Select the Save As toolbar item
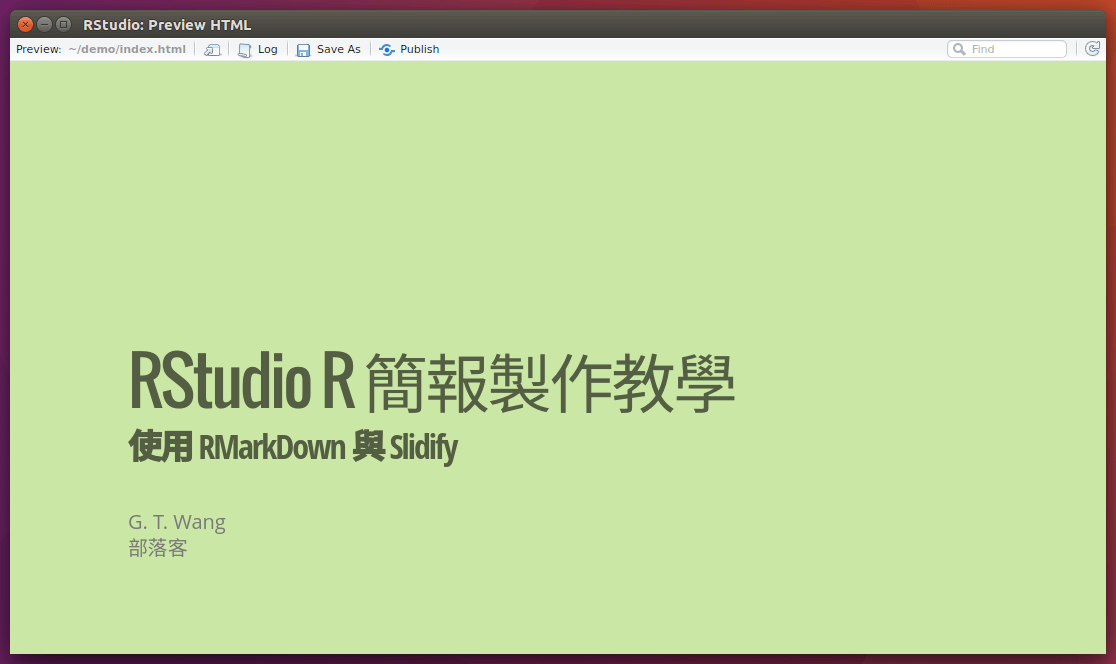1116x664 pixels. tap(337, 49)
